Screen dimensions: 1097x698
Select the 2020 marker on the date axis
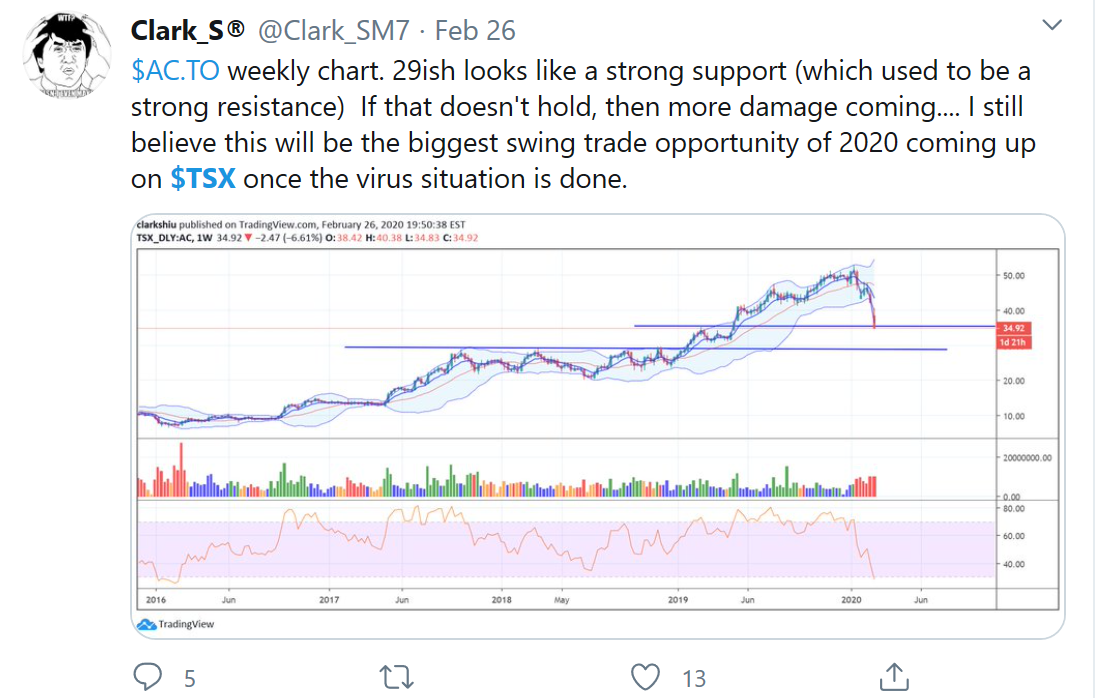pos(852,600)
